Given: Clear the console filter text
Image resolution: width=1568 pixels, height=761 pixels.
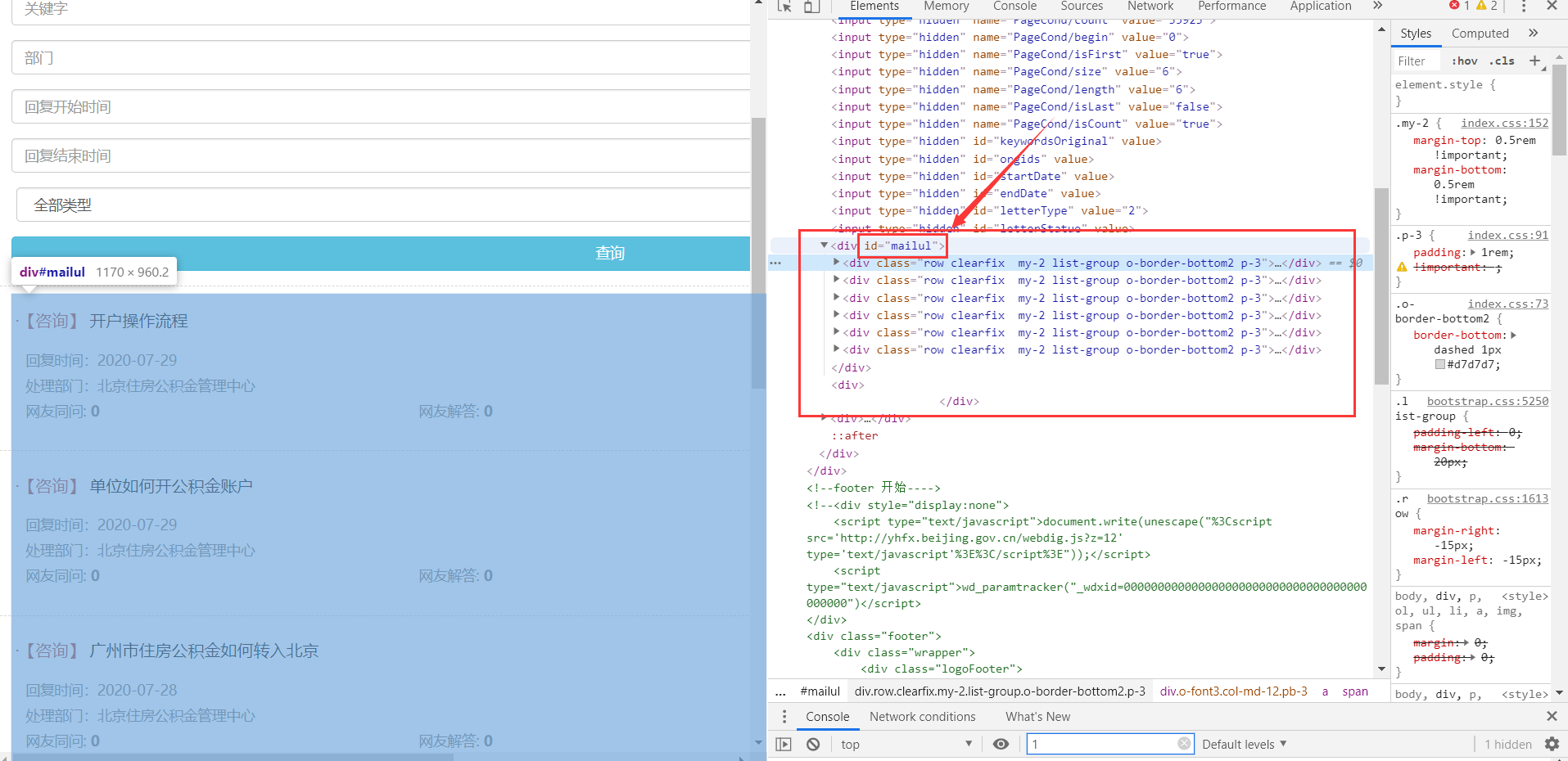Looking at the screenshot, I should [x=1184, y=743].
